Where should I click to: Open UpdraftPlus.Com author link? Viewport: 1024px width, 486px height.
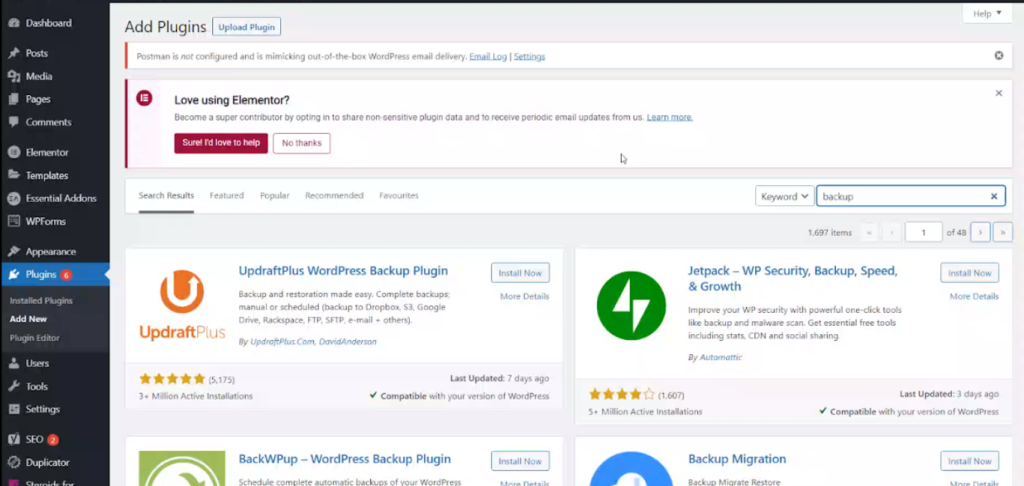click(x=282, y=341)
